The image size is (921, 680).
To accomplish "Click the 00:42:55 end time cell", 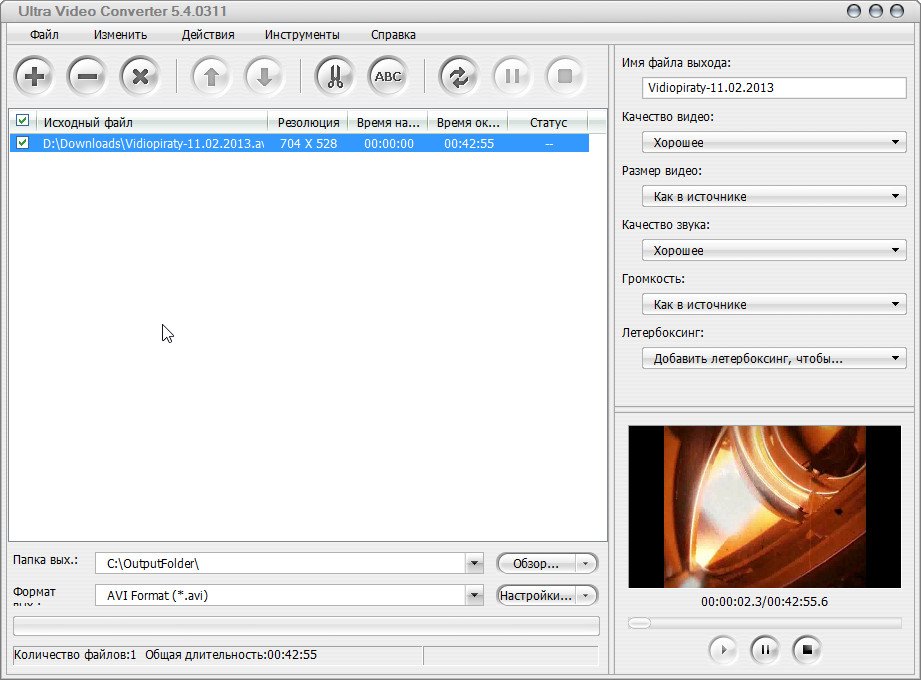I will (469, 143).
